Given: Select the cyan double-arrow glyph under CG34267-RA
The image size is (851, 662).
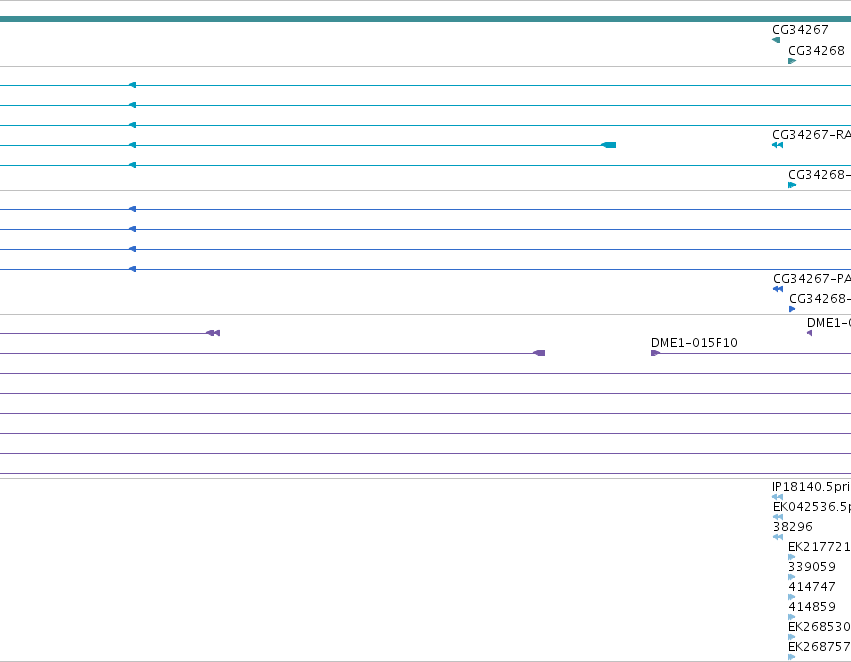Looking at the screenshot, I should click(x=777, y=145).
